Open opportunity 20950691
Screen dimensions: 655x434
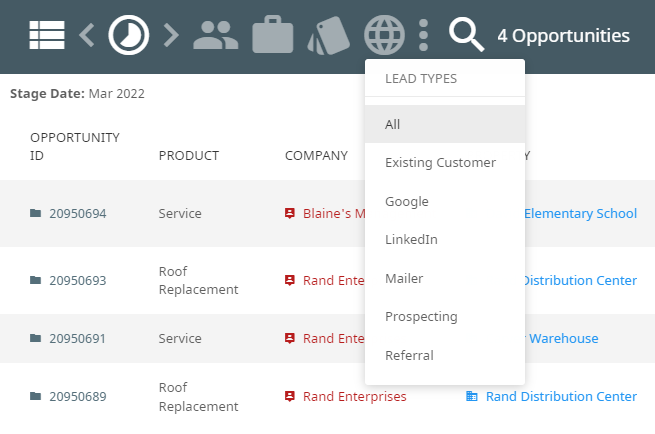[x=77, y=338]
